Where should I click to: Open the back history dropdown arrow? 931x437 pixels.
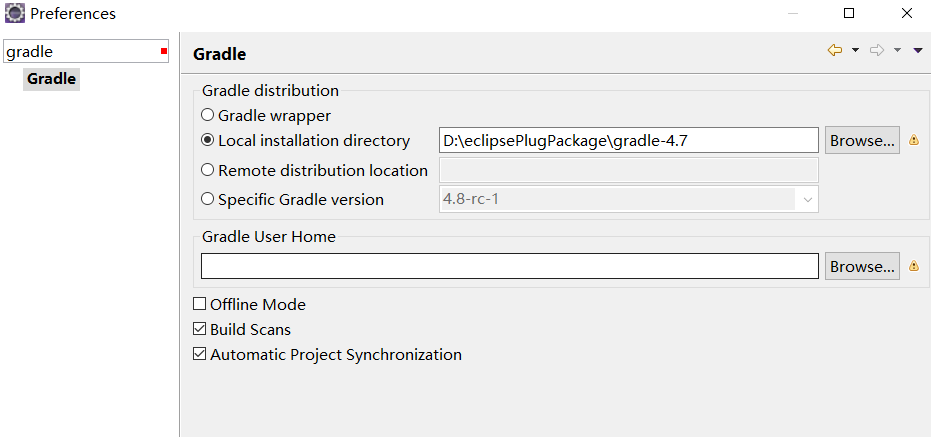click(856, 50)
